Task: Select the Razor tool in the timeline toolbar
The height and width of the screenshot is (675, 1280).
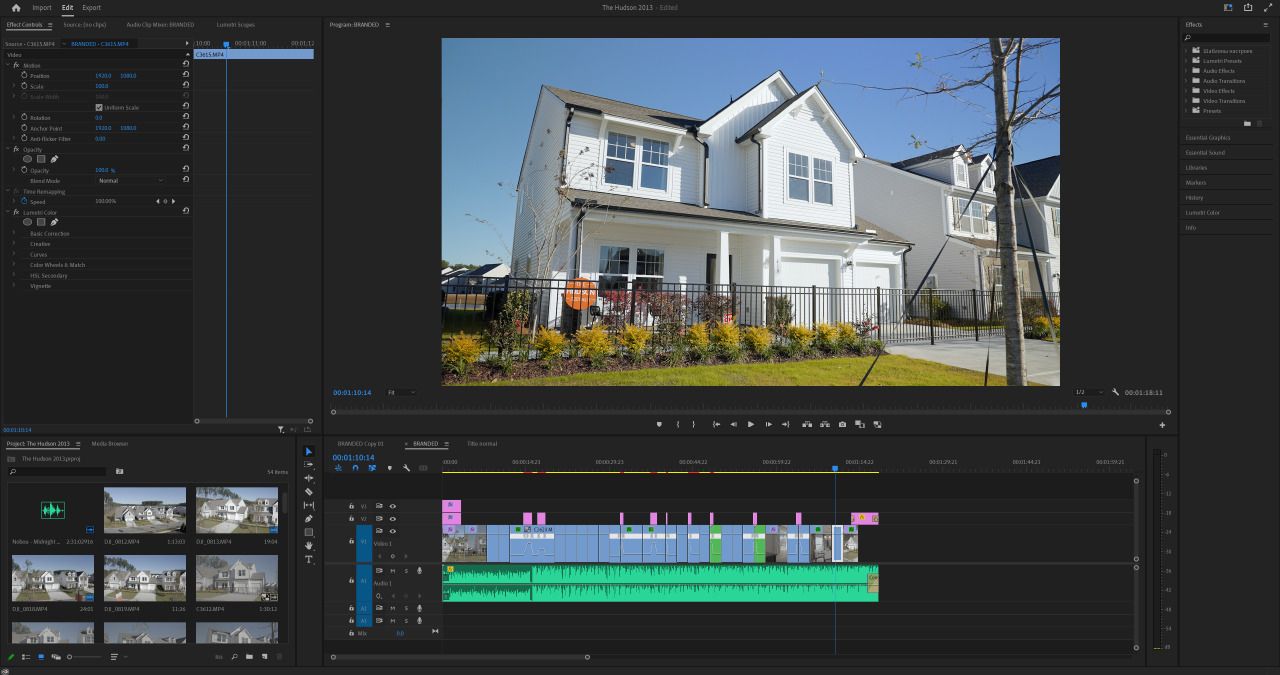Action: pos(309,492)
